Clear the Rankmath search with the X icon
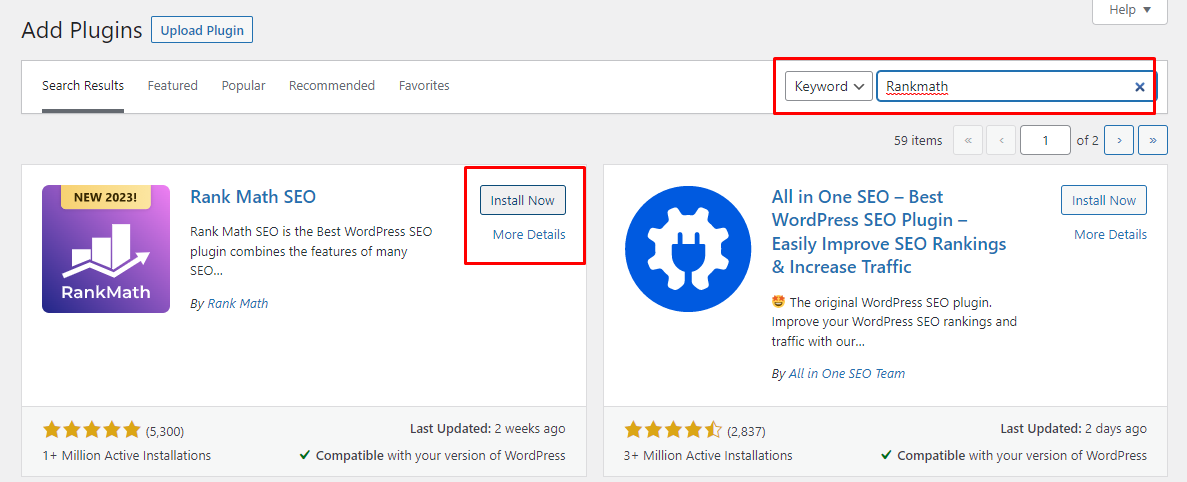This screenshot has height=482, width=1187. 1139,86
